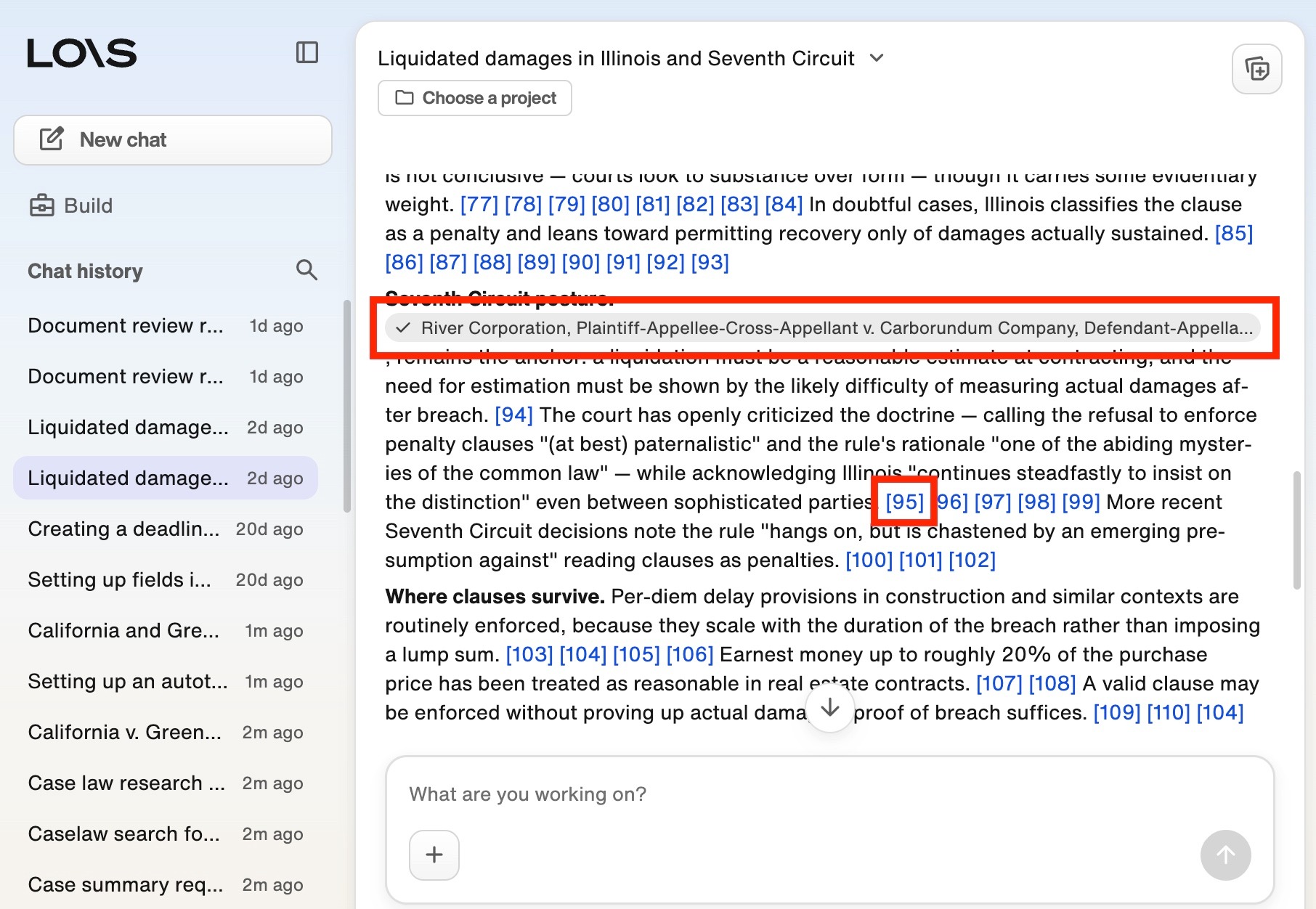Open Case law research chat
Viewport: 1316px width, 909px height.
(166, 783)
